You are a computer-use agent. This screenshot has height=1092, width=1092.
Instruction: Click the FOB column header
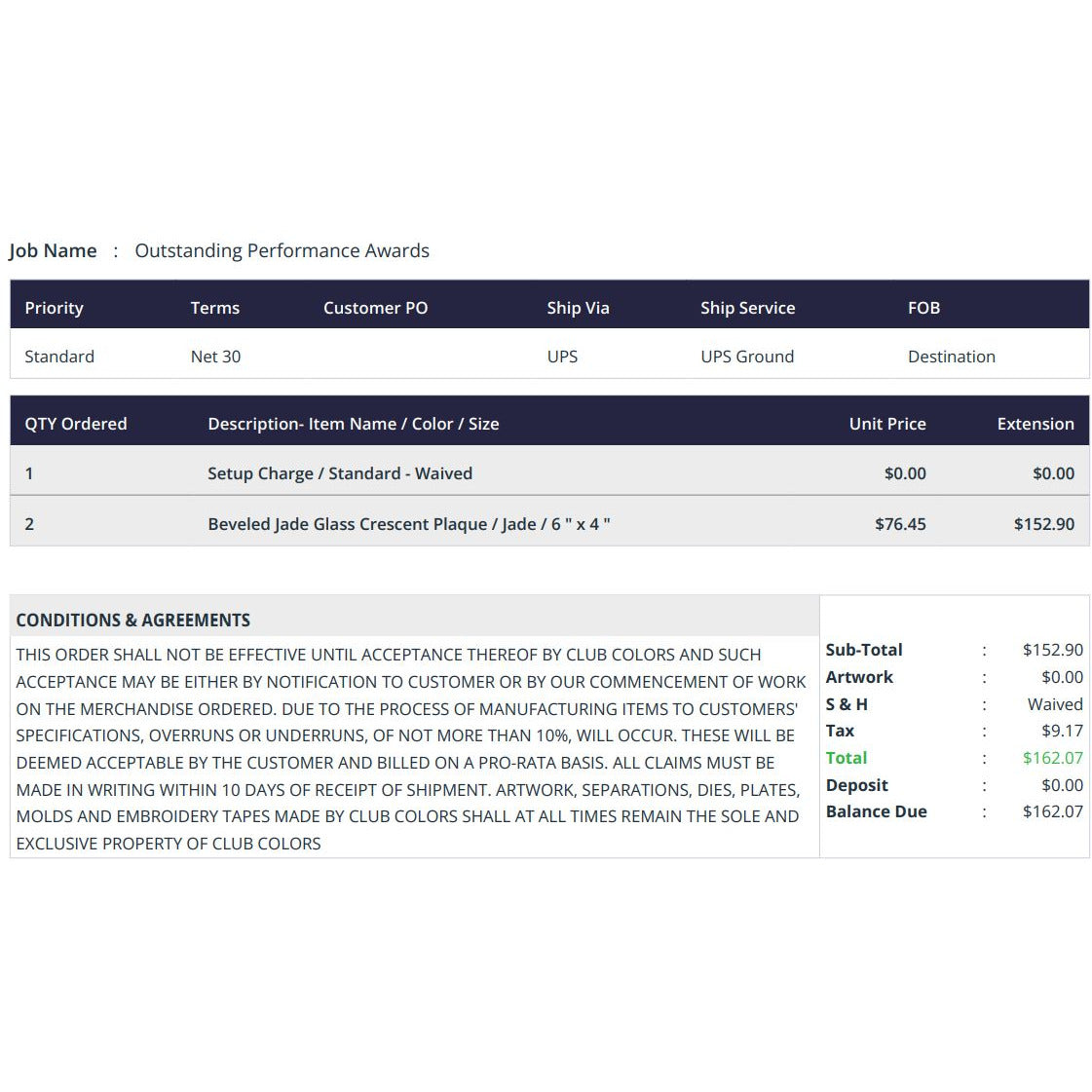click(x=924, y=308)
